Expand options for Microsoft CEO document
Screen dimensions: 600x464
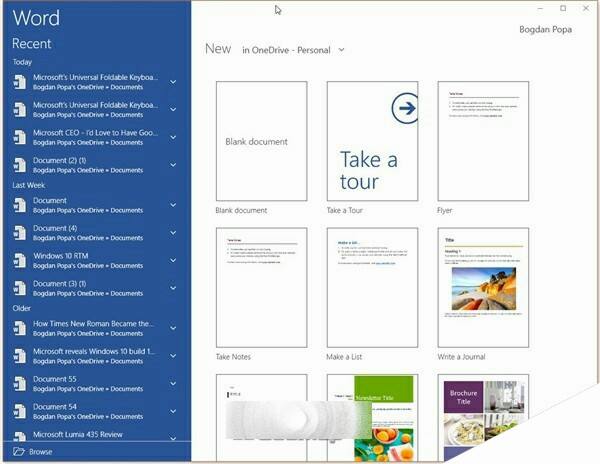173,137
